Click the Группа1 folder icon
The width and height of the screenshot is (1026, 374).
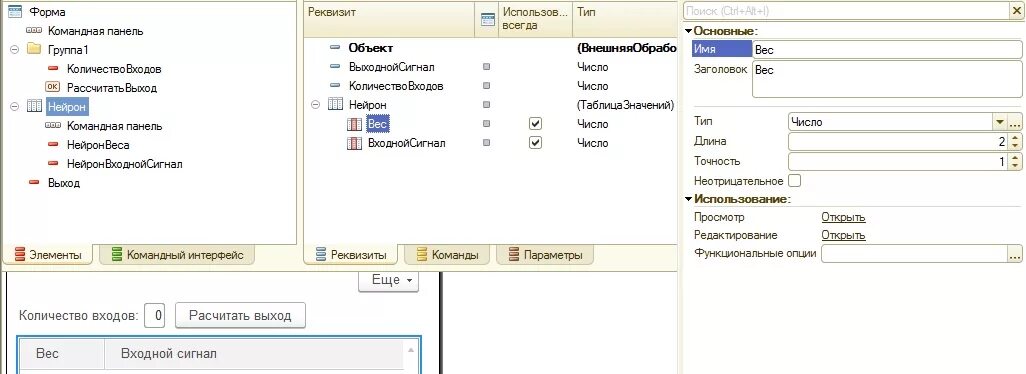click(34, 50)
